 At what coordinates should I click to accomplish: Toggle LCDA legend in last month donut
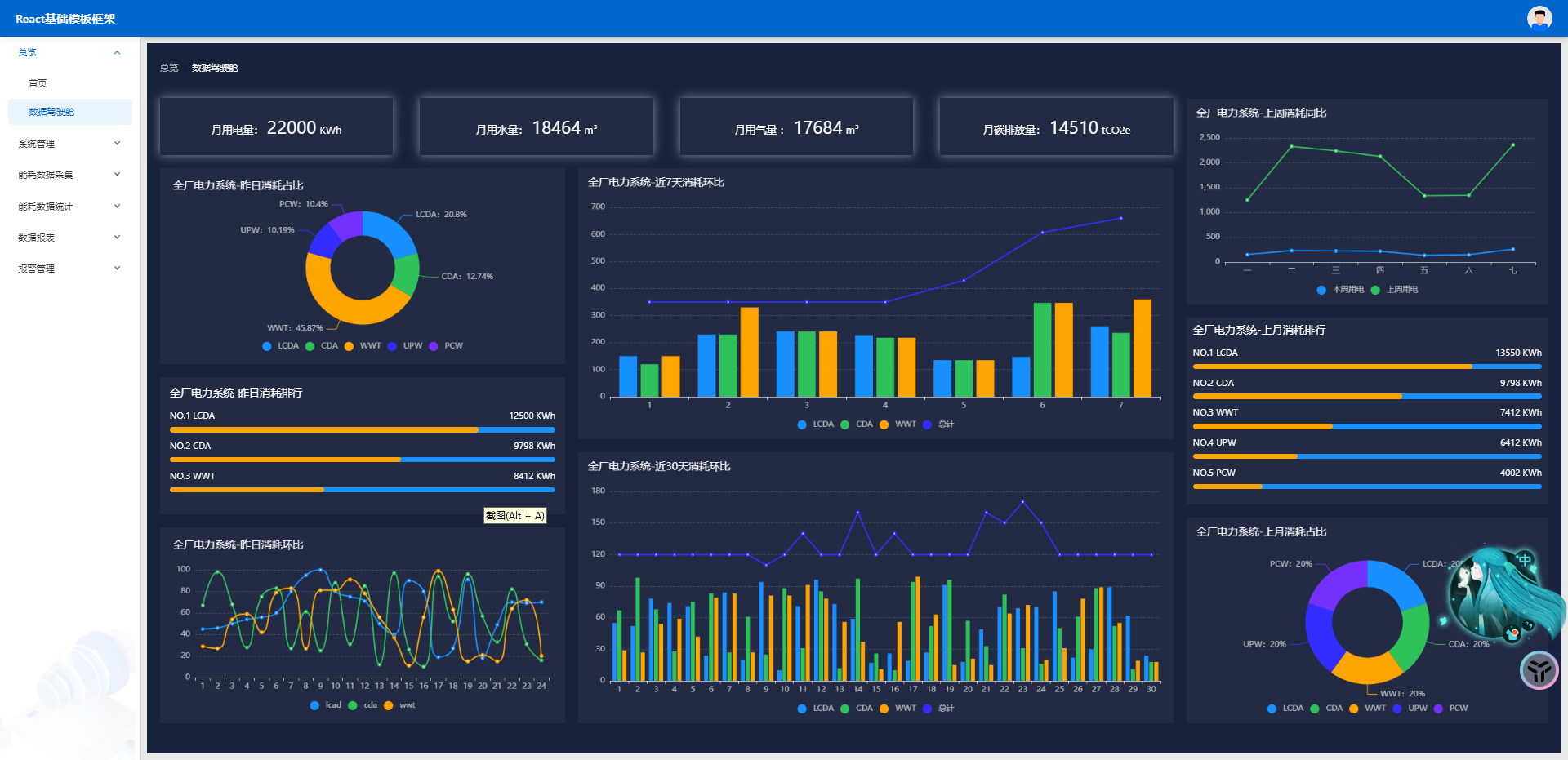coord(1285,709)
